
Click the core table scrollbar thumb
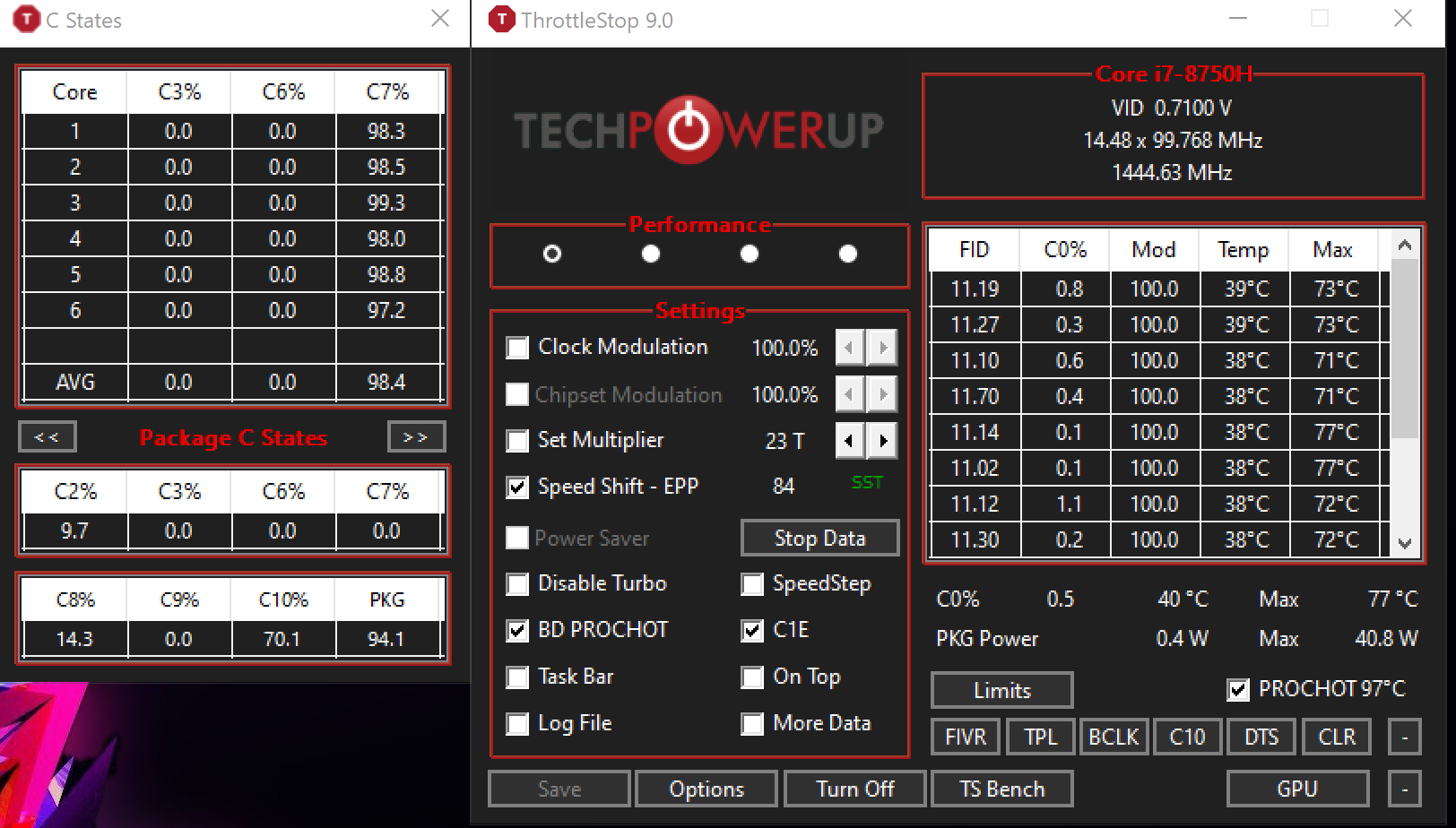click(x=1405, y=349)
